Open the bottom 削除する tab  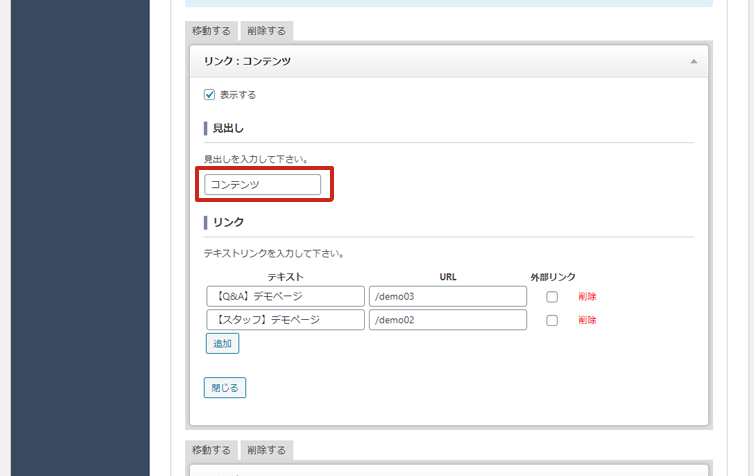[267, 450]
